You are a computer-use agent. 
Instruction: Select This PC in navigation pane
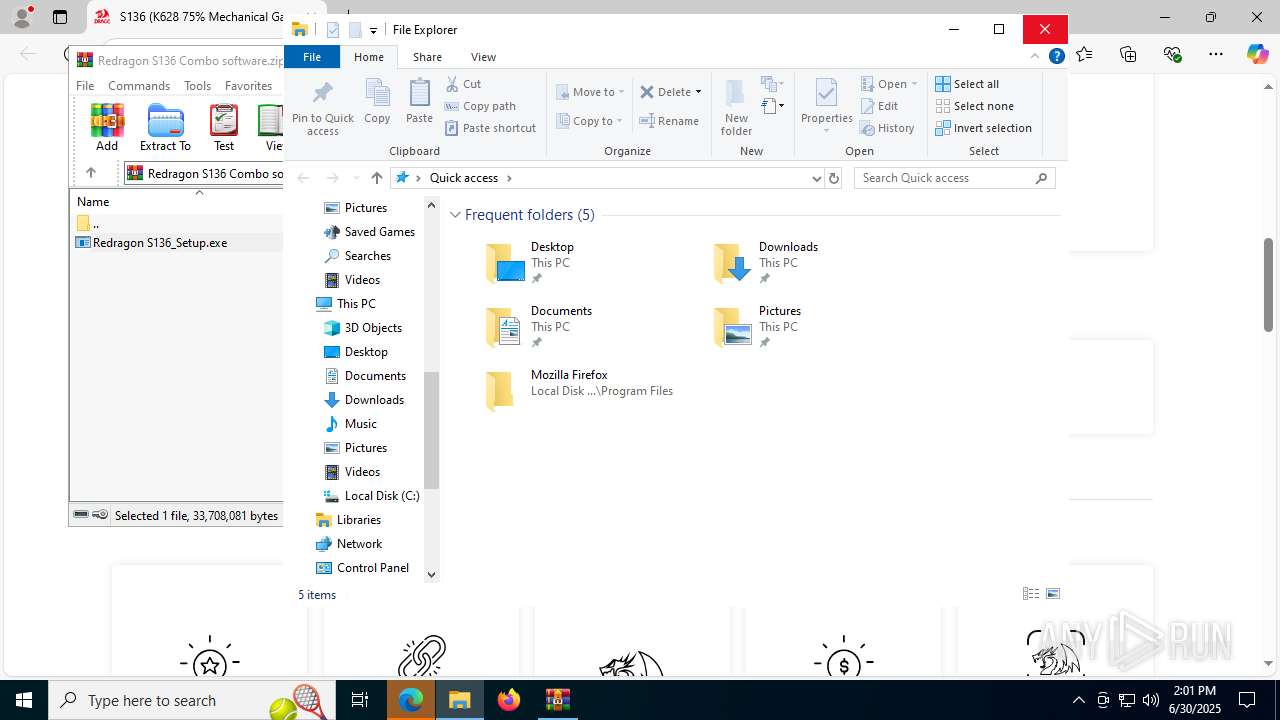[x=346, y=304]
